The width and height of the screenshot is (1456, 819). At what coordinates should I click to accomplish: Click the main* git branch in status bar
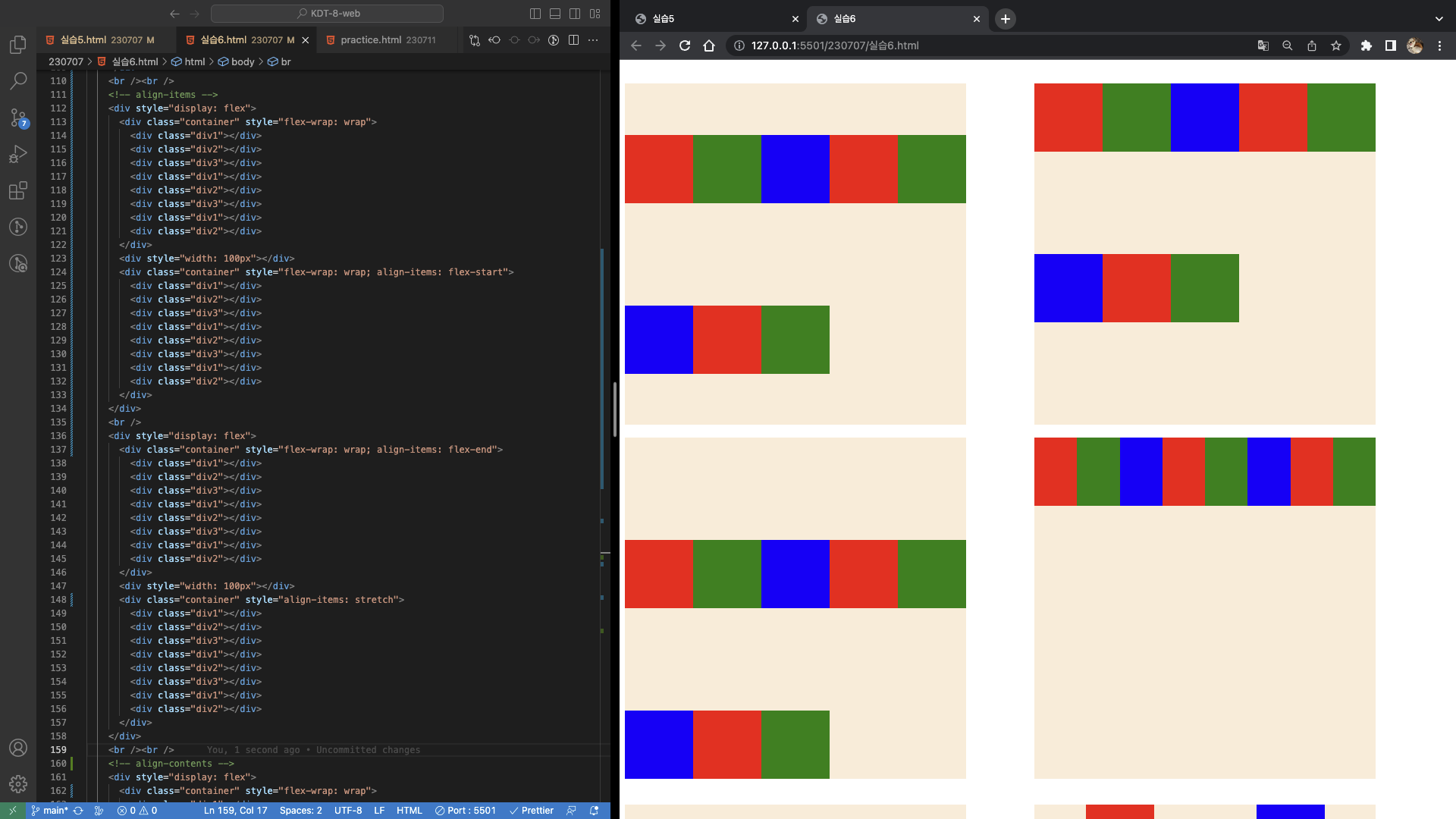pyautogui.click(x=50, y=811)
